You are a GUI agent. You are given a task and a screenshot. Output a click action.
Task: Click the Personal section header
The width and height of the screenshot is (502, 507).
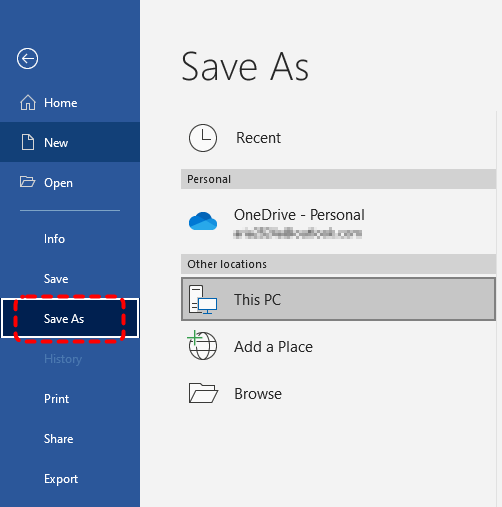tap(338, 179)
